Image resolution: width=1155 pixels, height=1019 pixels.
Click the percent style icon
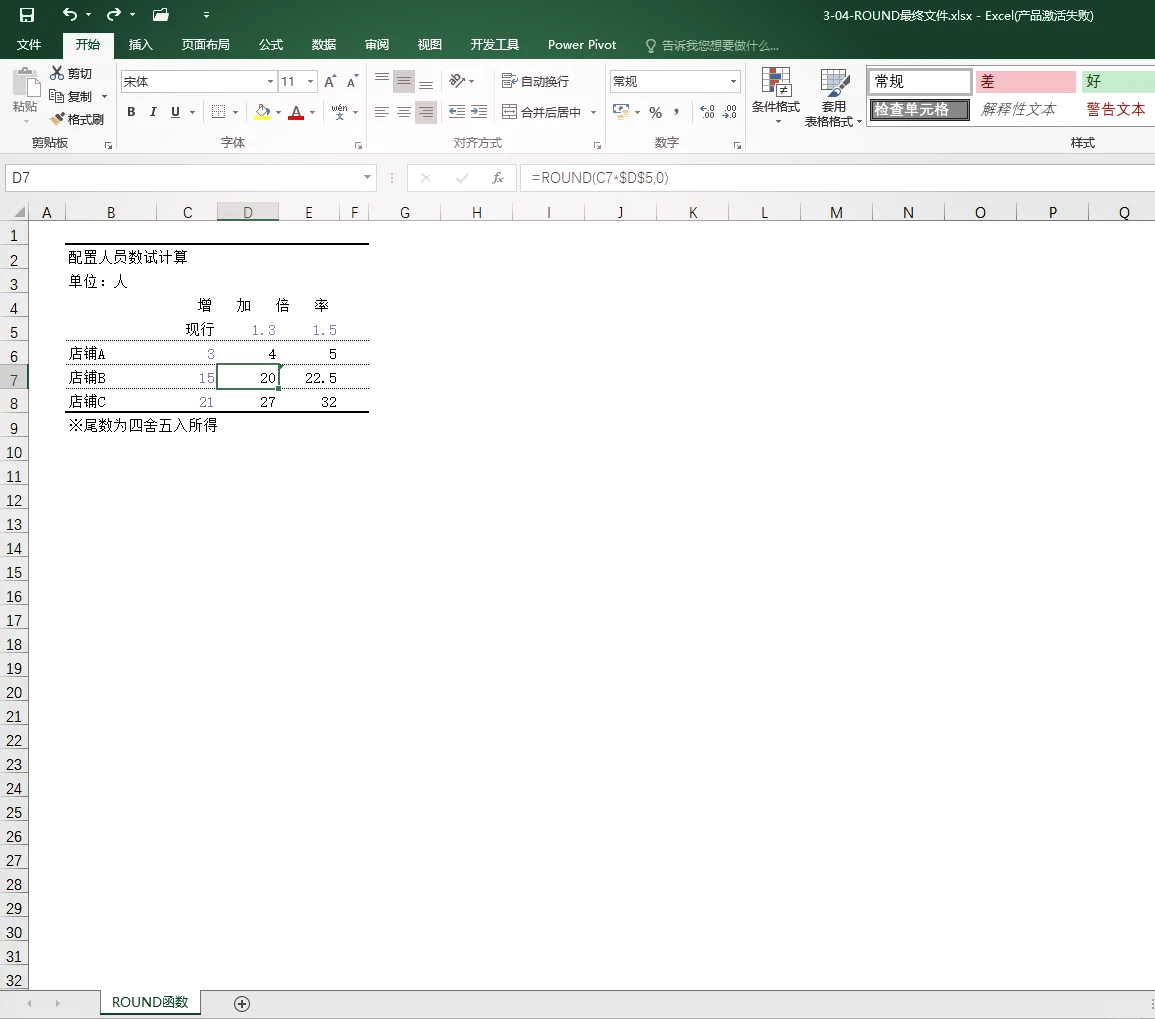point(656,112)
